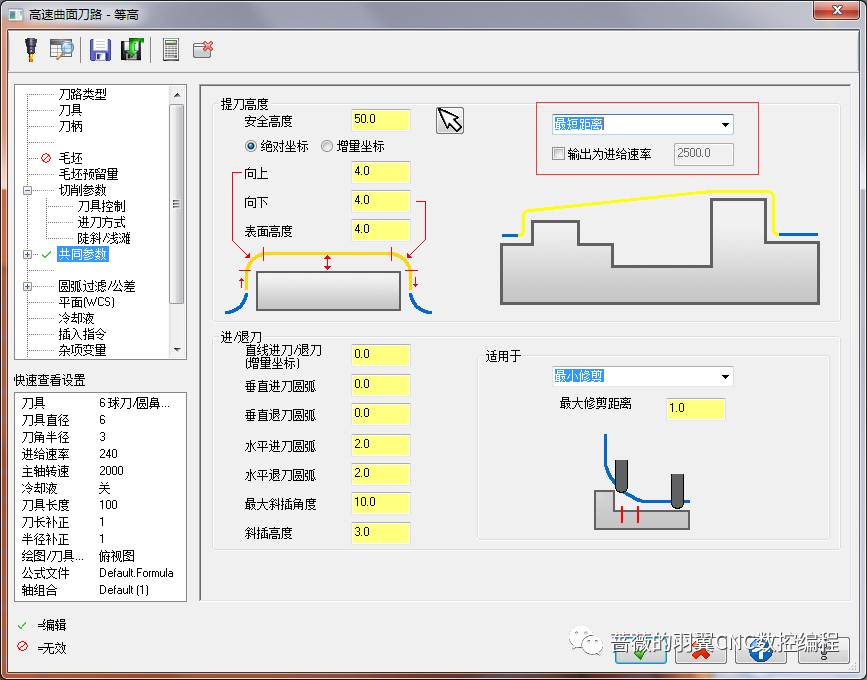
Task: Click the 水平进刀圆弧 value field
Action: tap(380, 444)
